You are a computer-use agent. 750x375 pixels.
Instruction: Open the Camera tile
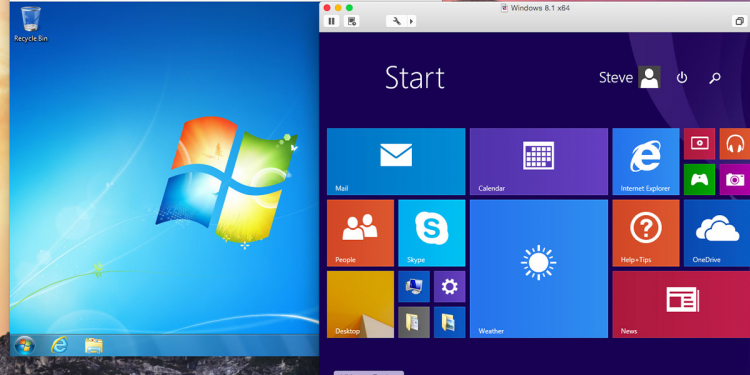[735, 179]
